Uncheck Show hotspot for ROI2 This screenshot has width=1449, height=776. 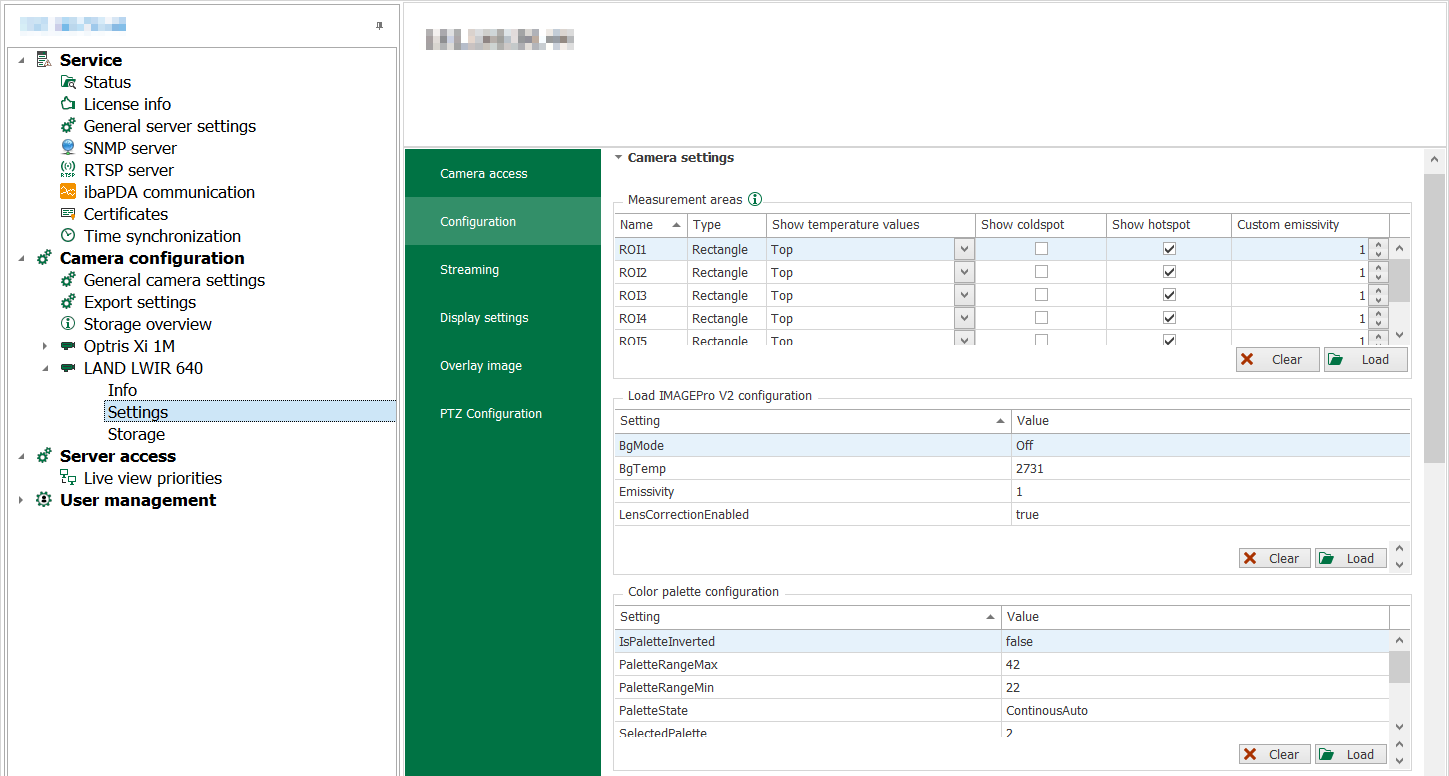coord(1169,272)
